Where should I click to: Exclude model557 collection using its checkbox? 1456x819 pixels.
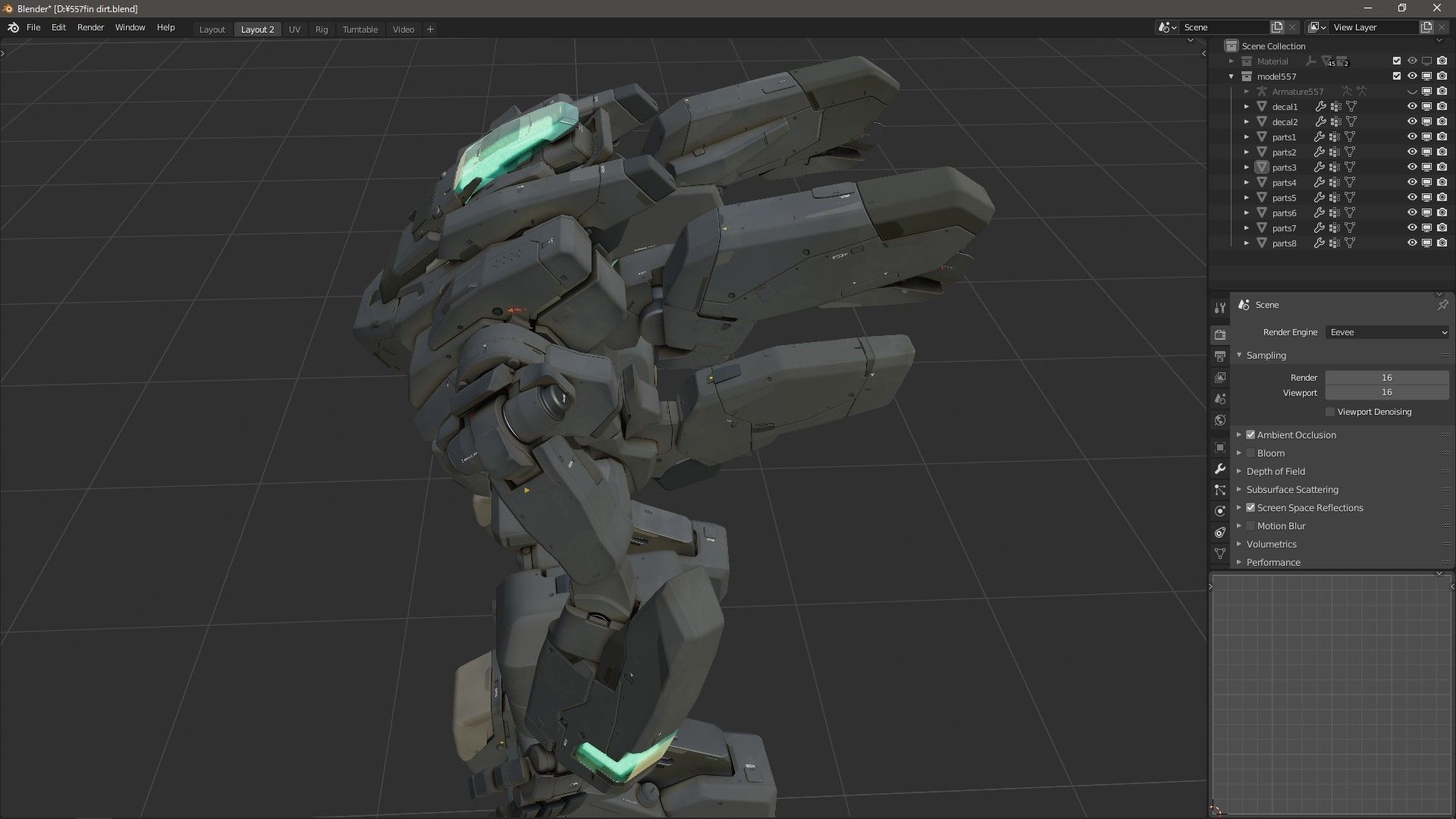1397,77
